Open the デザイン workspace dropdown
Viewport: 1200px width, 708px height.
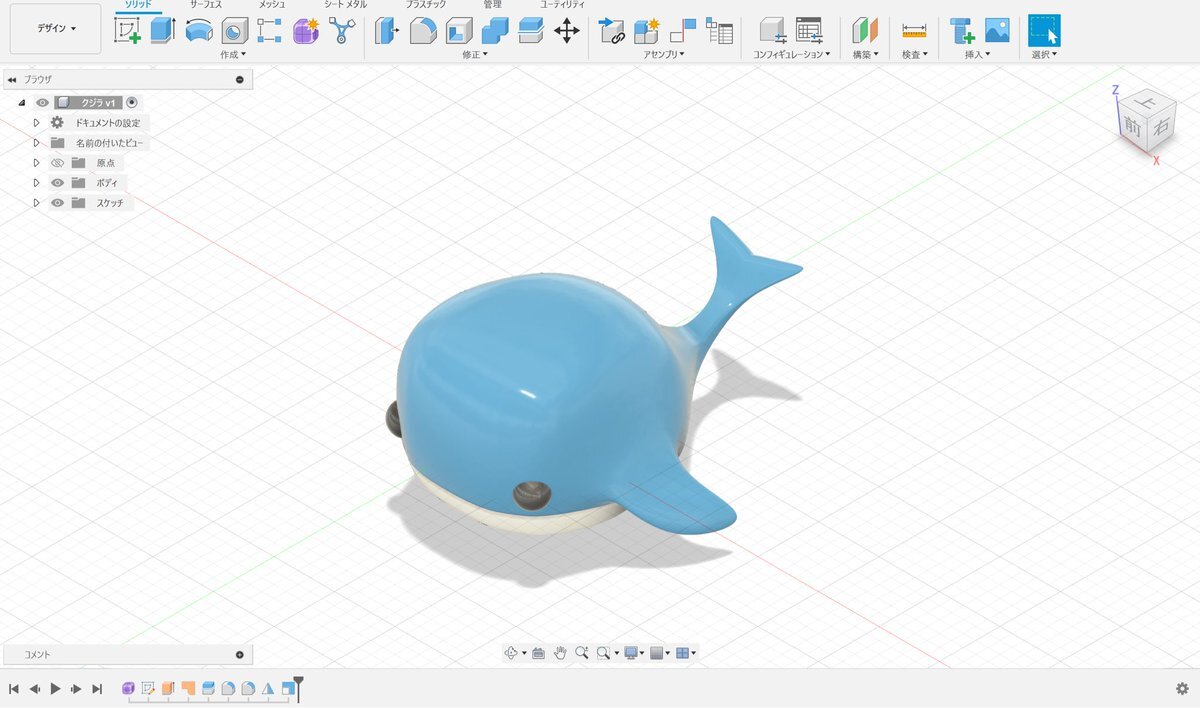(56, 29)
